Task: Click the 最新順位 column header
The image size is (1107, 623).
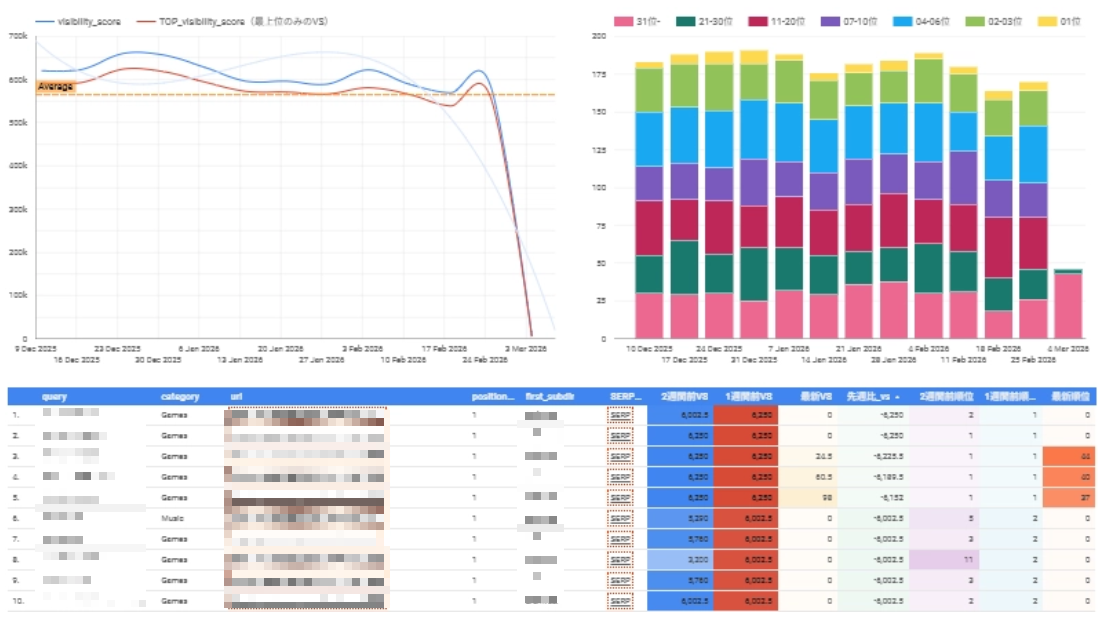Action: 1068,397
